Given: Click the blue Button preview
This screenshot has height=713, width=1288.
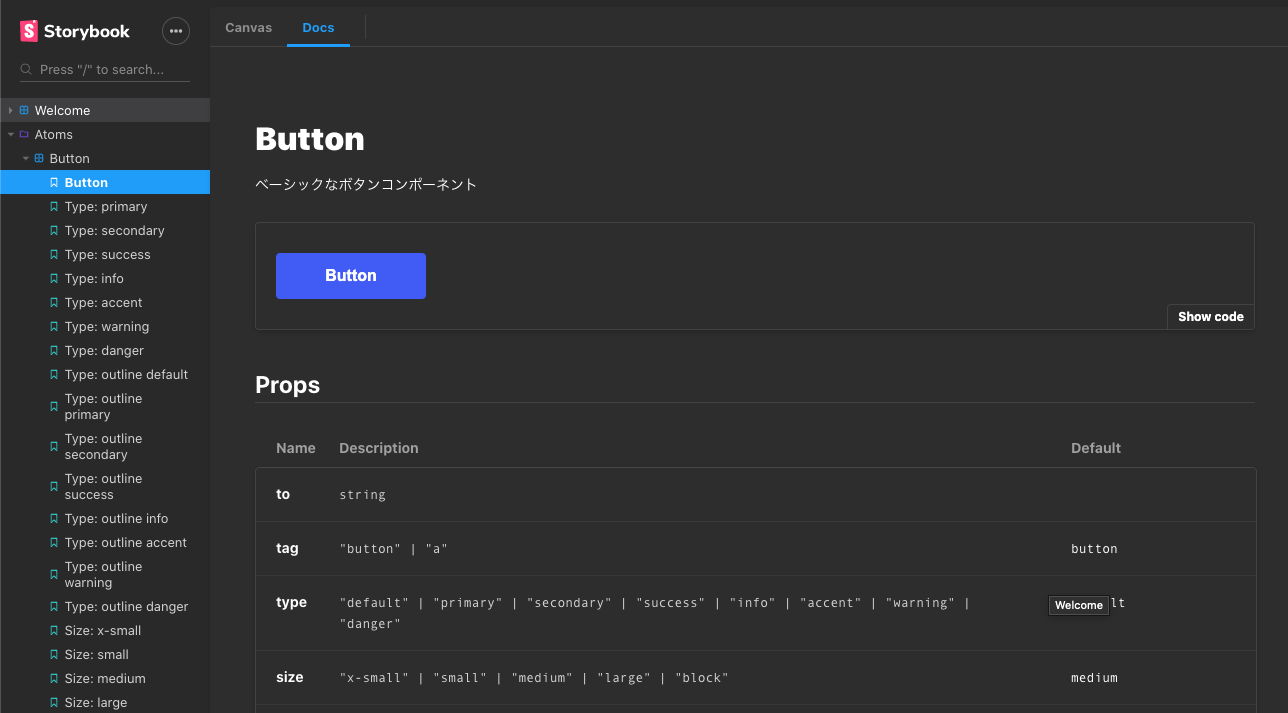Looking at the screenshot, I should 350,276.
